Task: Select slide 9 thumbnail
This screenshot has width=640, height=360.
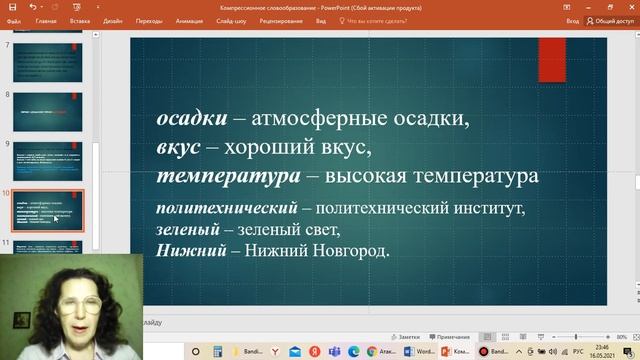Action: point(48,161)
